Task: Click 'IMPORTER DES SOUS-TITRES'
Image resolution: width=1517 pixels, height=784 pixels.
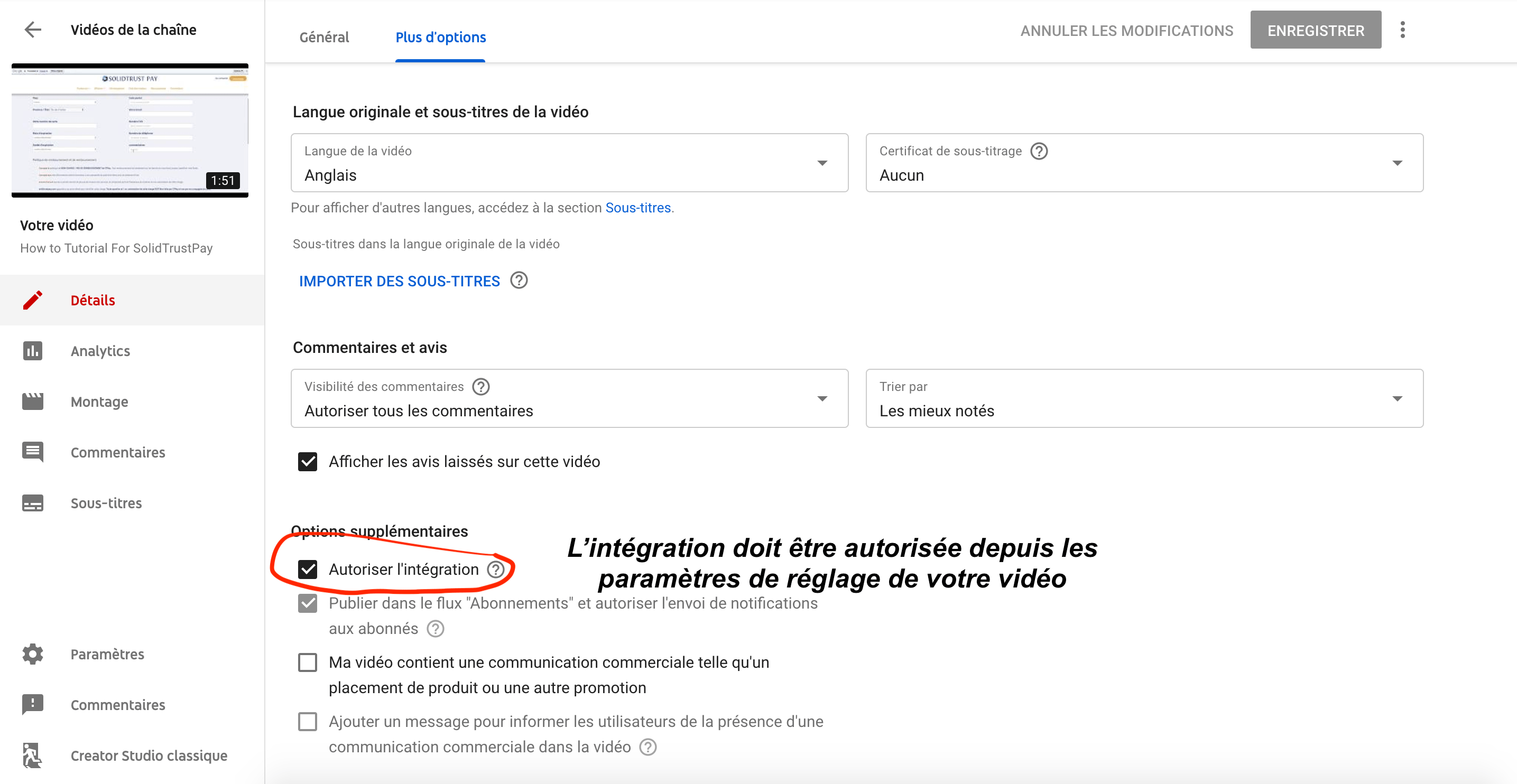Action: [399, 281]
